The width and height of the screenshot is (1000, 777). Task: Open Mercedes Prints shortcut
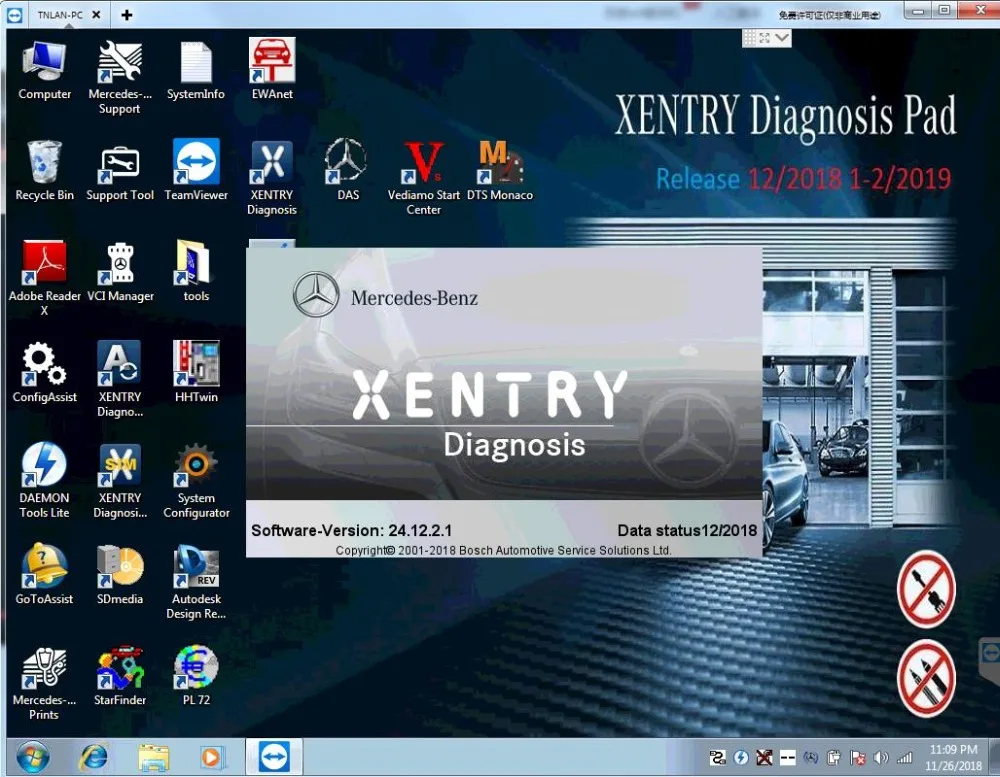(44, 683)
